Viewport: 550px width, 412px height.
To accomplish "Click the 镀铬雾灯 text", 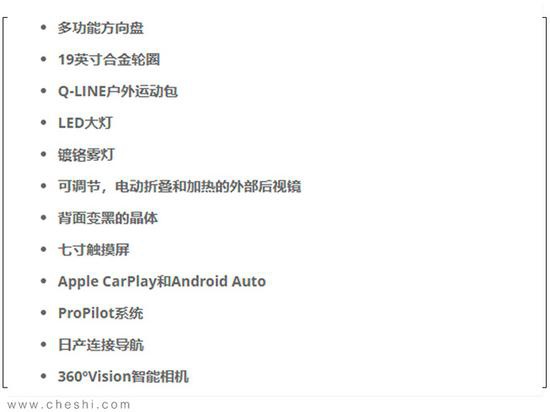I will pos(86,155).
